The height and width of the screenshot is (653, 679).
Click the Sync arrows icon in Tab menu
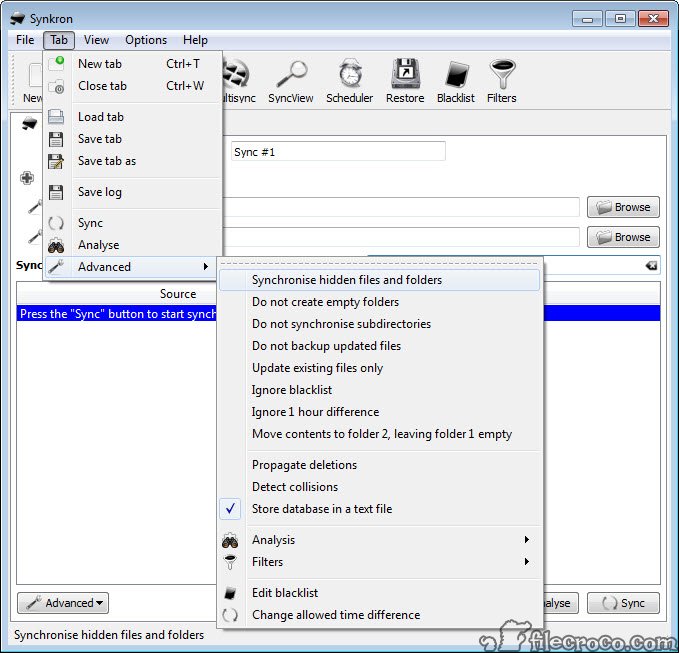tap(56, 223)
